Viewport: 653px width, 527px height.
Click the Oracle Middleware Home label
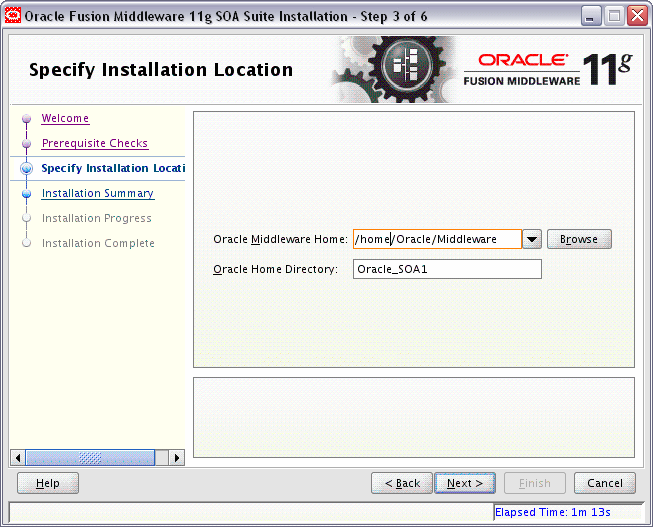(x=280, y=239)
